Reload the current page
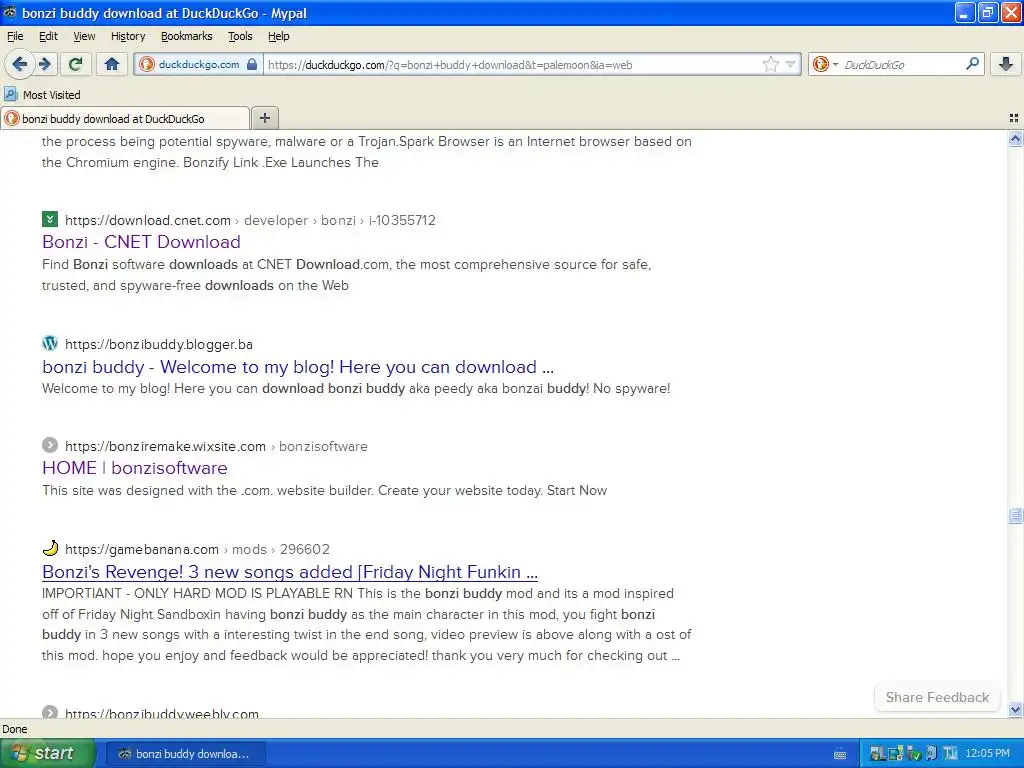The image size is (1024, 768). tap(75, 64)
